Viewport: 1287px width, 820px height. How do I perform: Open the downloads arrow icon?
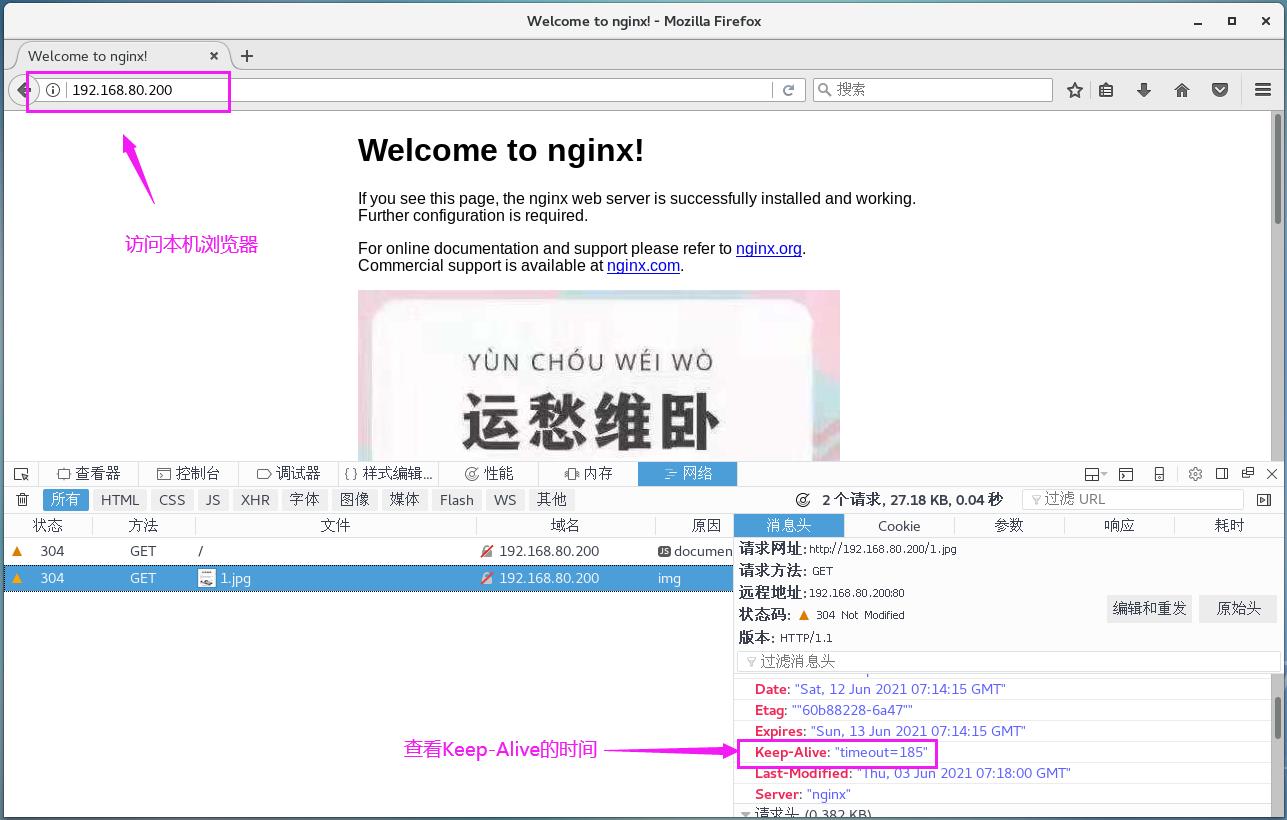click(x=1144, y=90)
